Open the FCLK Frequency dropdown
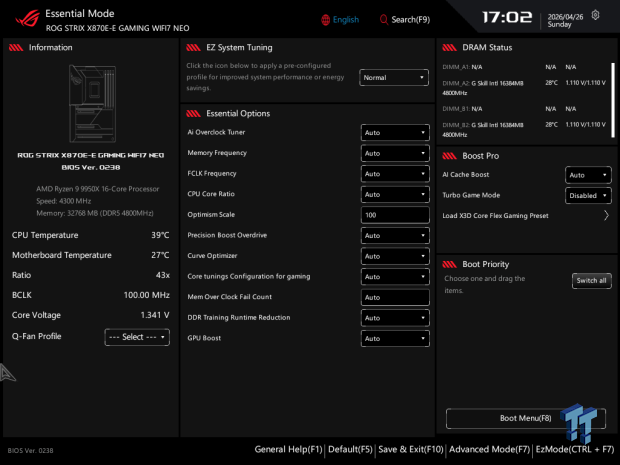Viewport: 620px width, 465px height. tap(395, 174)
